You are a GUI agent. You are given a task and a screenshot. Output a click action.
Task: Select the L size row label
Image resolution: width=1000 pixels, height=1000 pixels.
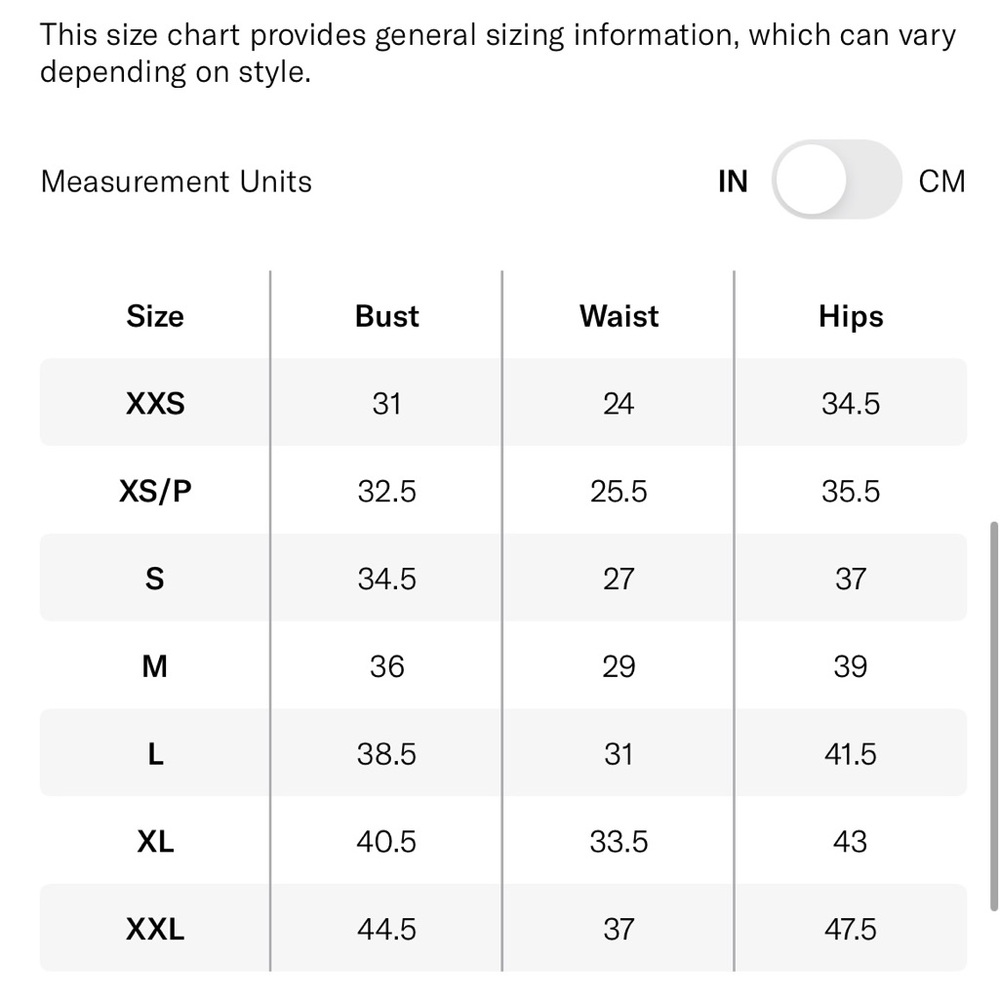(x=155, y=754)
